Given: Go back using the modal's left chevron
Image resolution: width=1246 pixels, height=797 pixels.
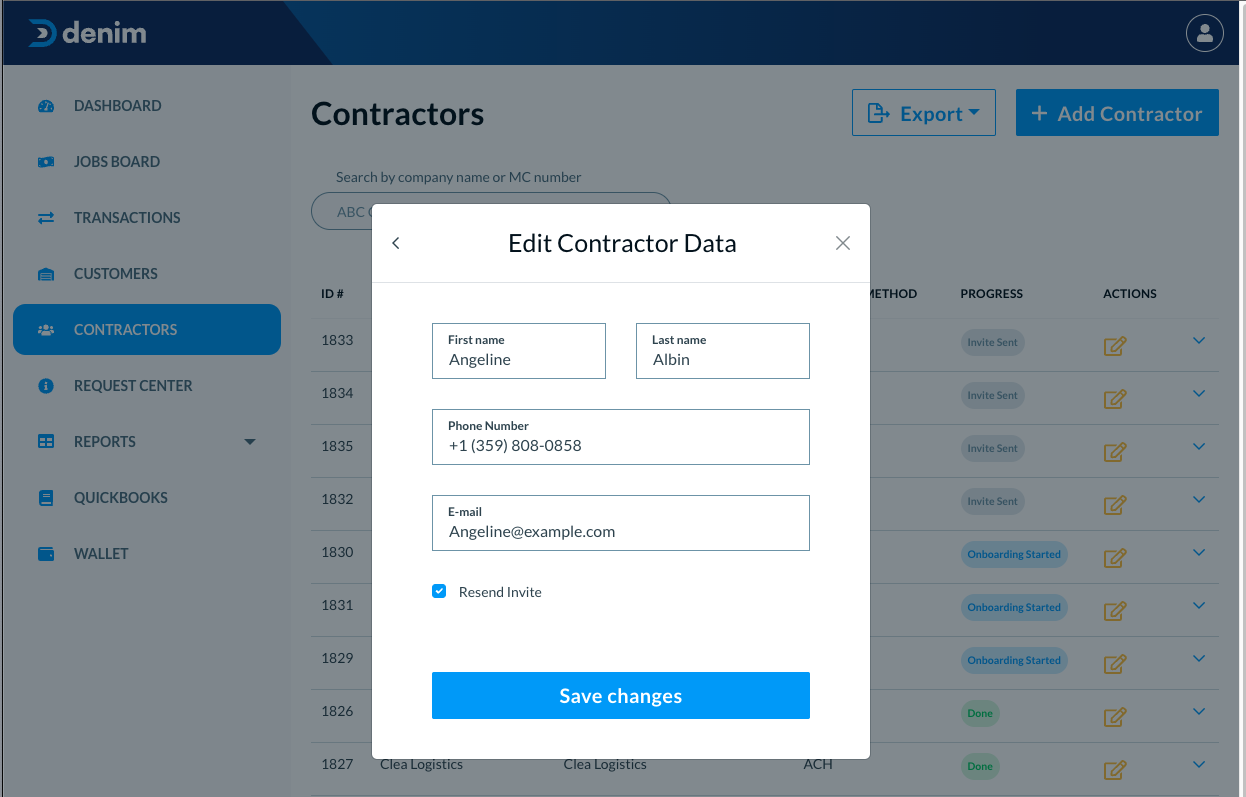Looking at the screenshot, I should coord(396,243).
